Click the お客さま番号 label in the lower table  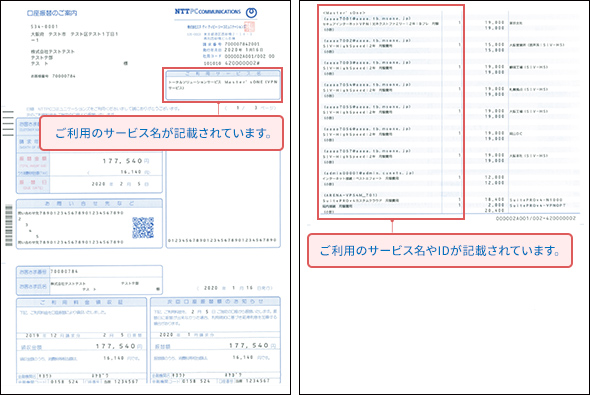pos(33,271)
